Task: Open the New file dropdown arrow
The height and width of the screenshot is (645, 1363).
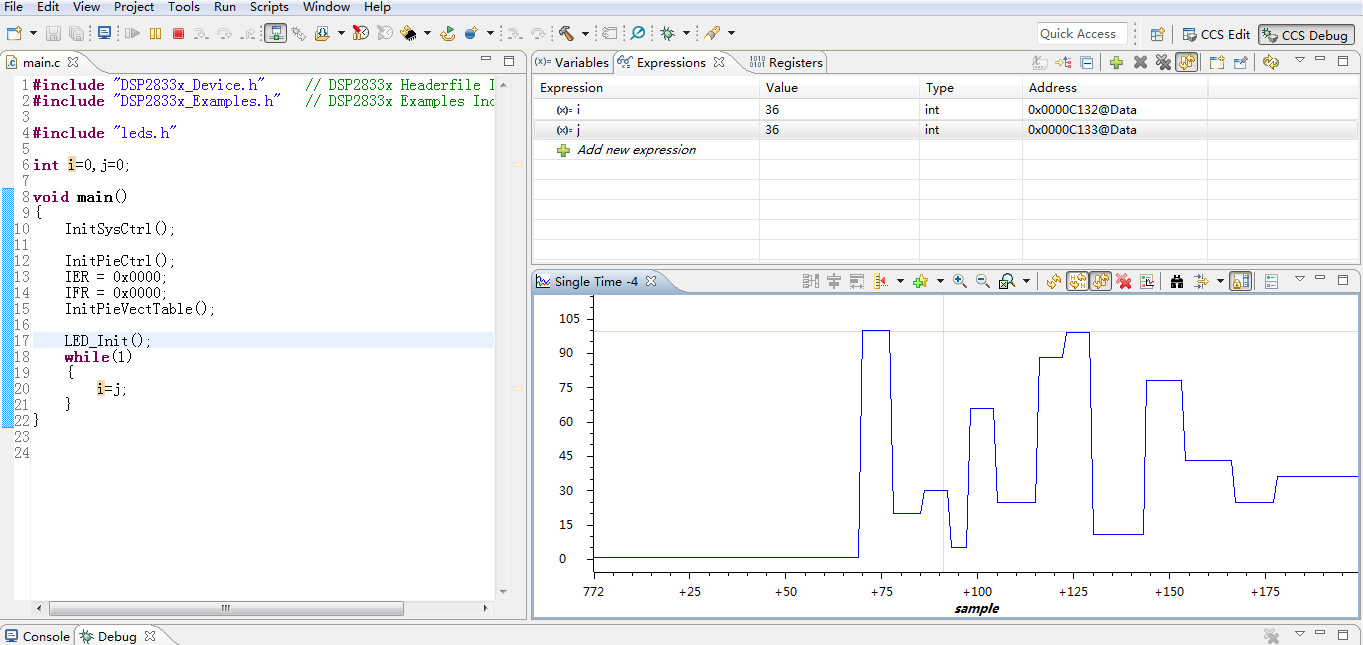Action: click(x=33, y=33)
